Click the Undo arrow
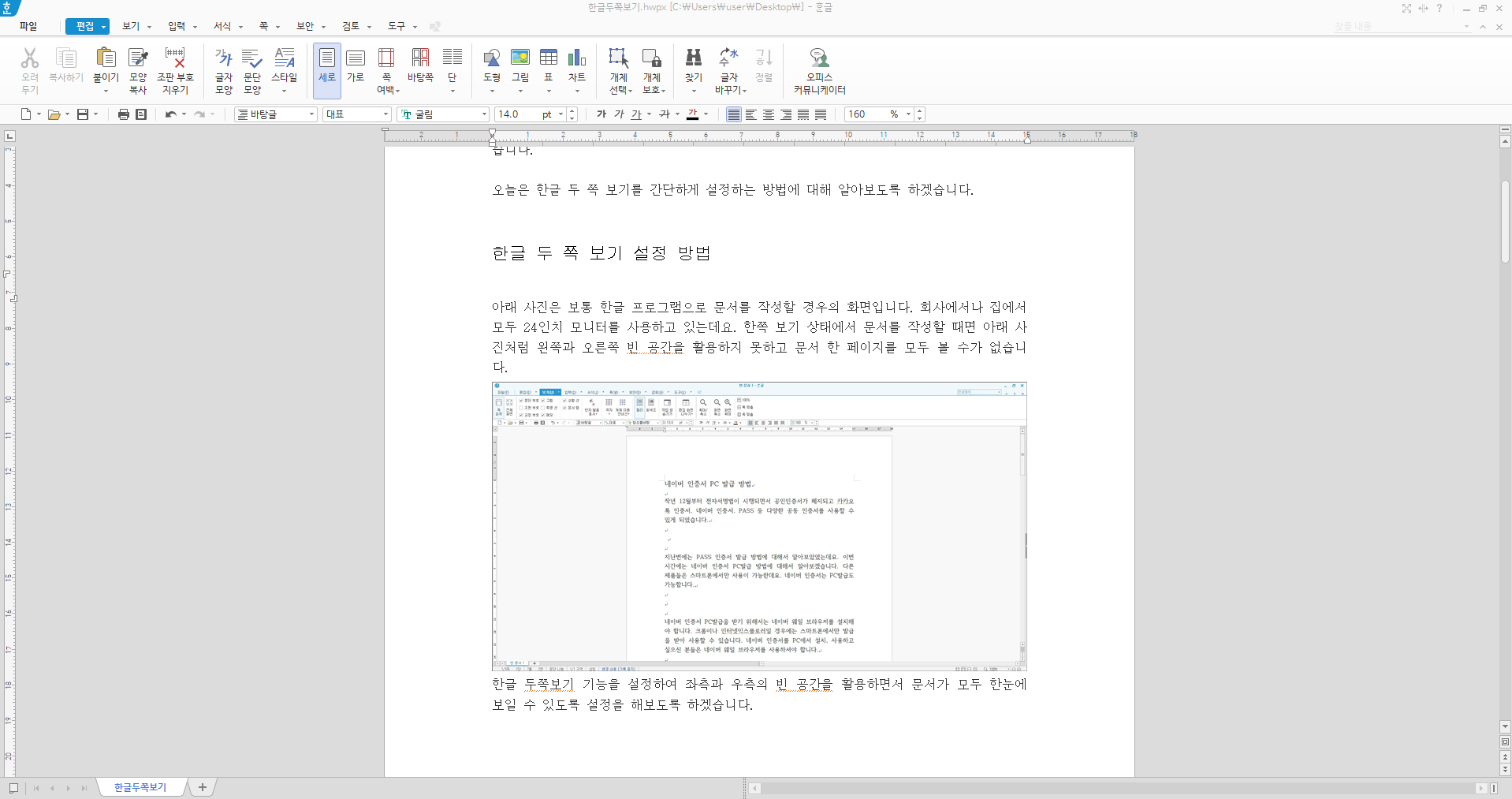The image size is (1512, 799). (x=170, y=114)
